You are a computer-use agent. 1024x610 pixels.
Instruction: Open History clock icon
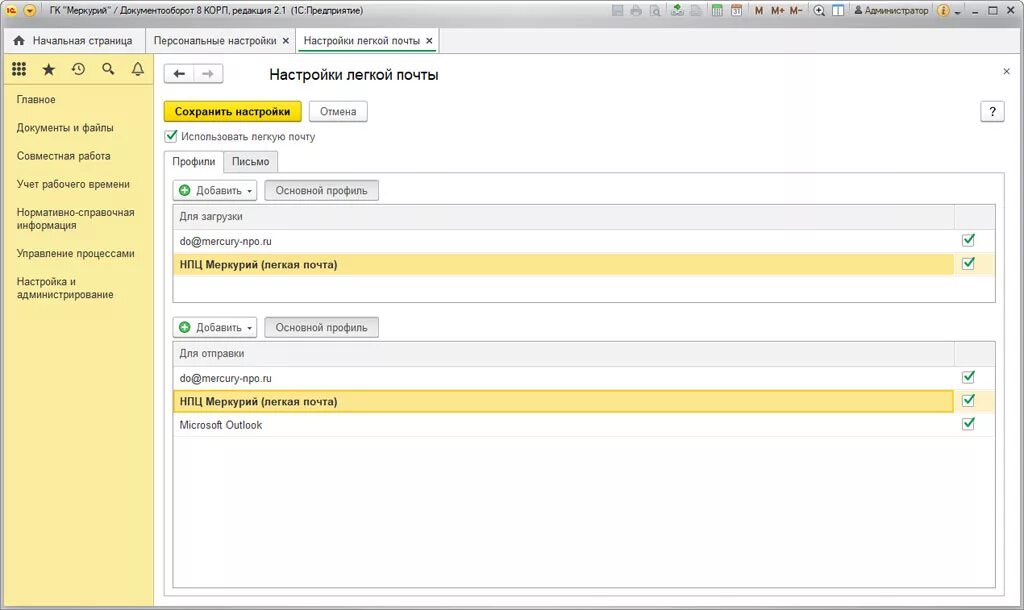(x=78, y=69)
